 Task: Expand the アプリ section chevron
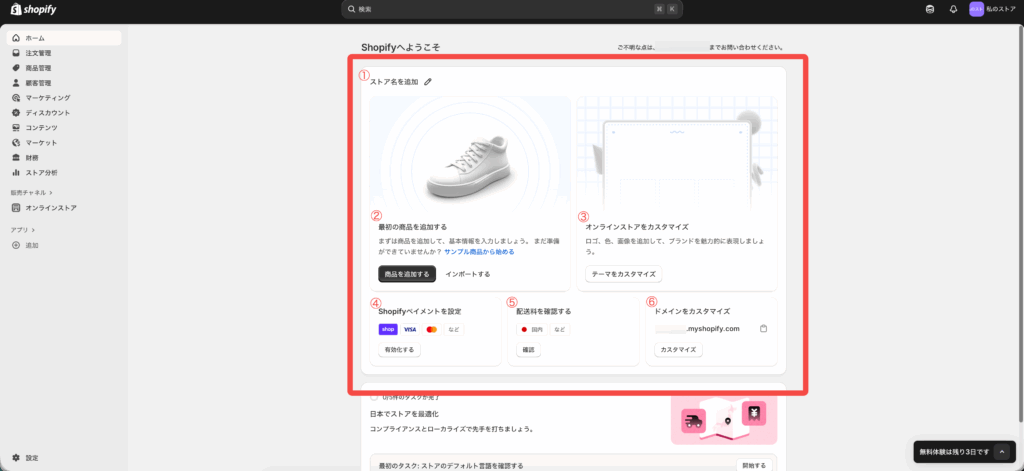coord(33,230)
